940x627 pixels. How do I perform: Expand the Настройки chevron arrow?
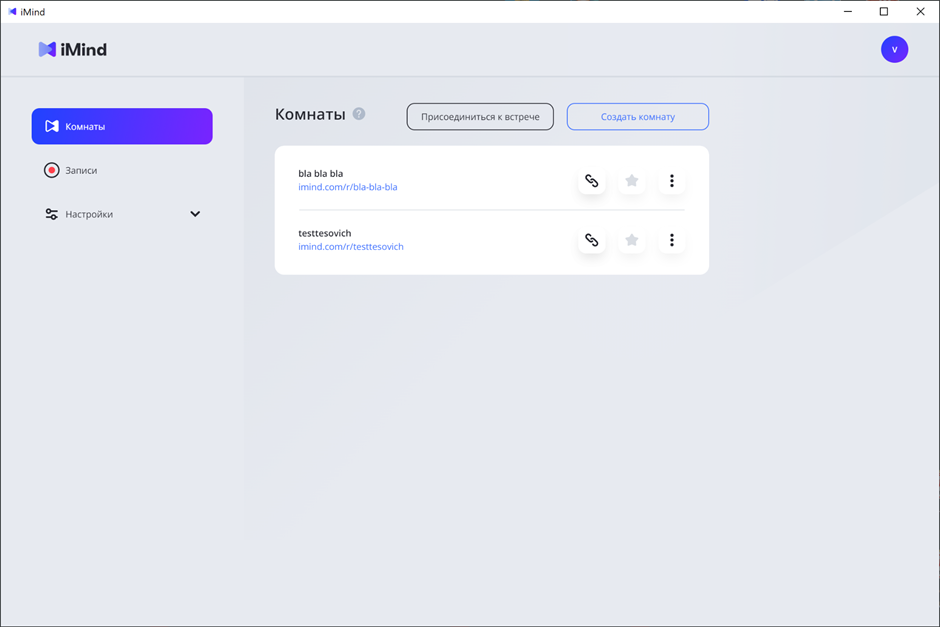195,214
